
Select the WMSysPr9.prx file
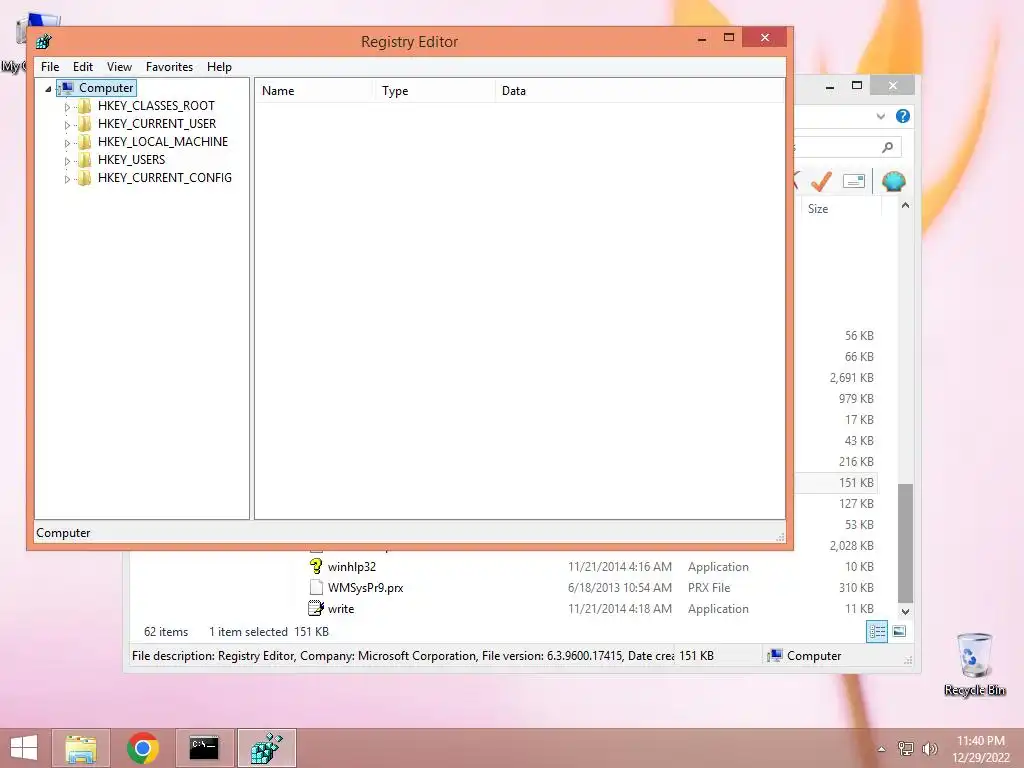pyautogui.click(x=366, y=588)
